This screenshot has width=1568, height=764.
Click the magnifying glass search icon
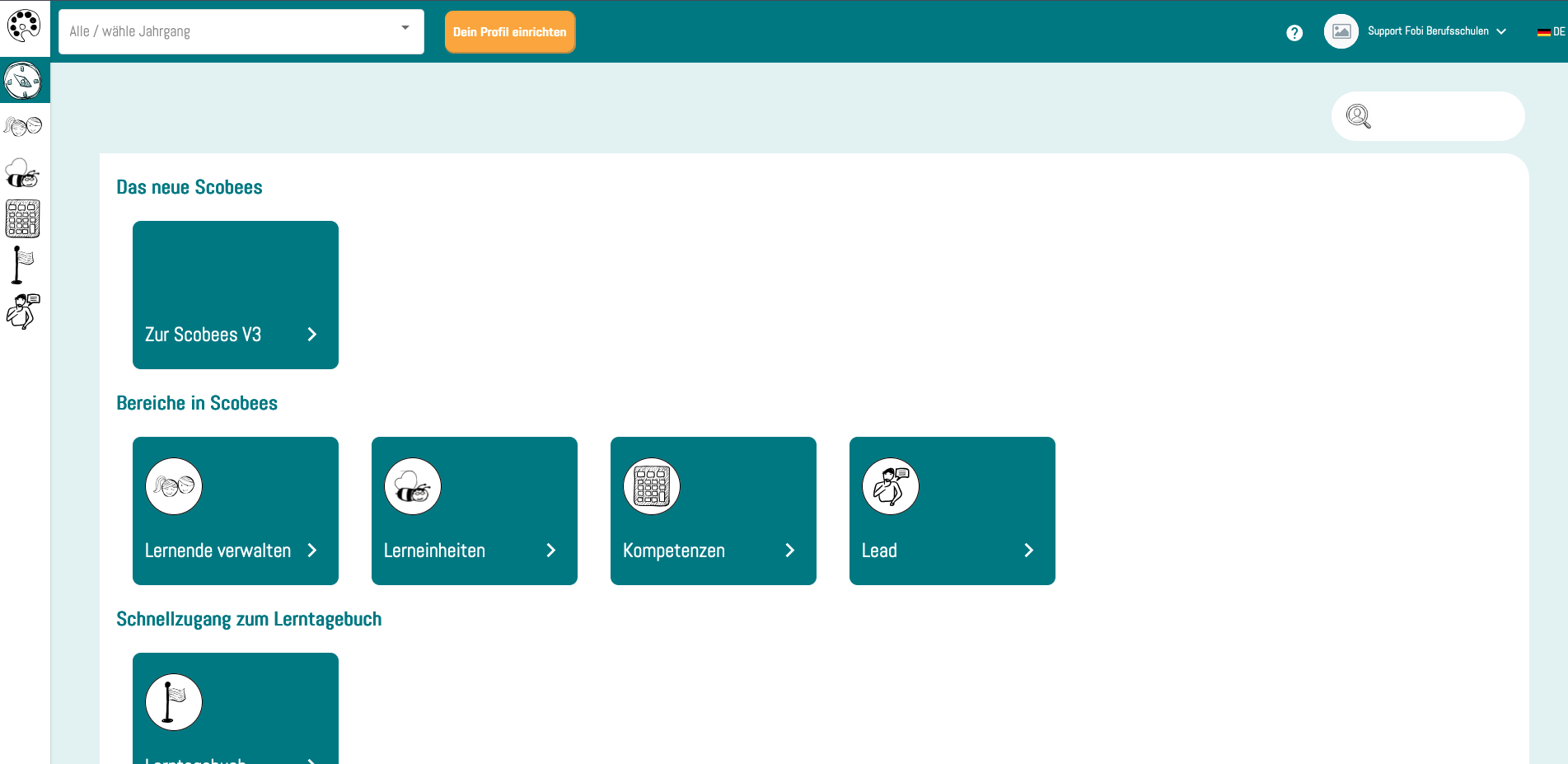tap(1358, 116)
